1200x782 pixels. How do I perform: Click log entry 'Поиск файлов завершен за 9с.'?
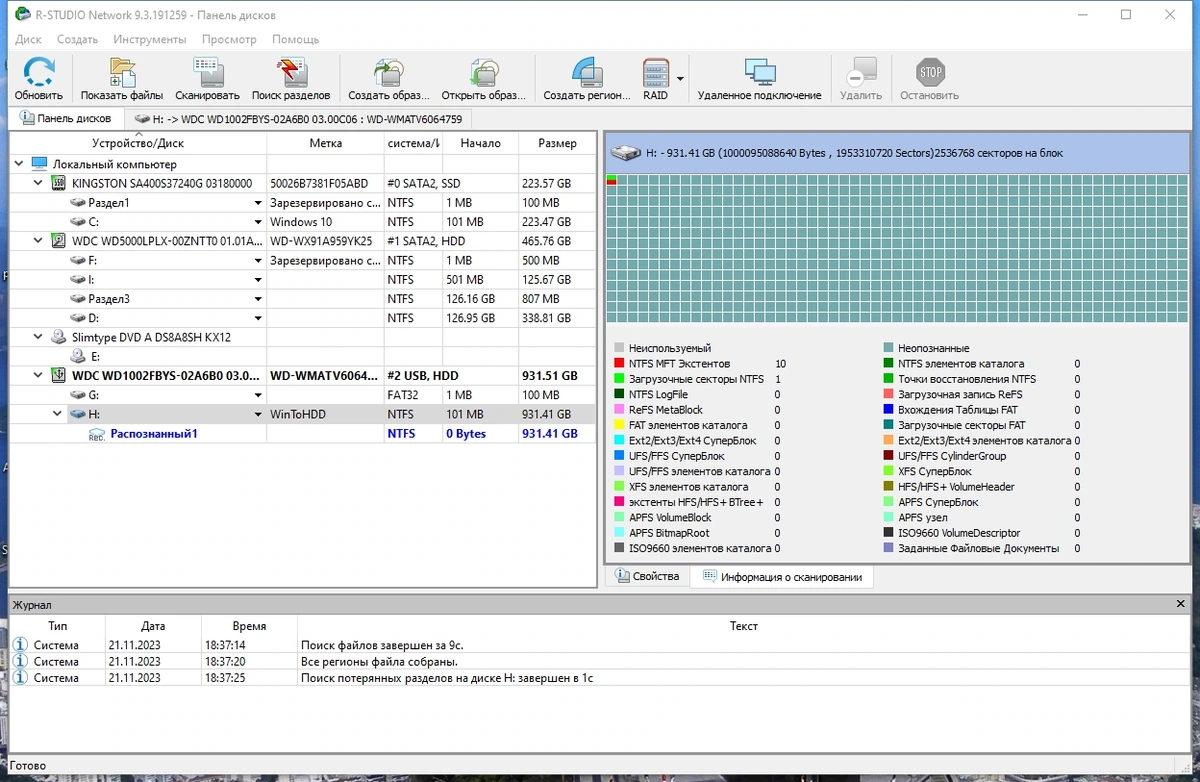point(381,645)
